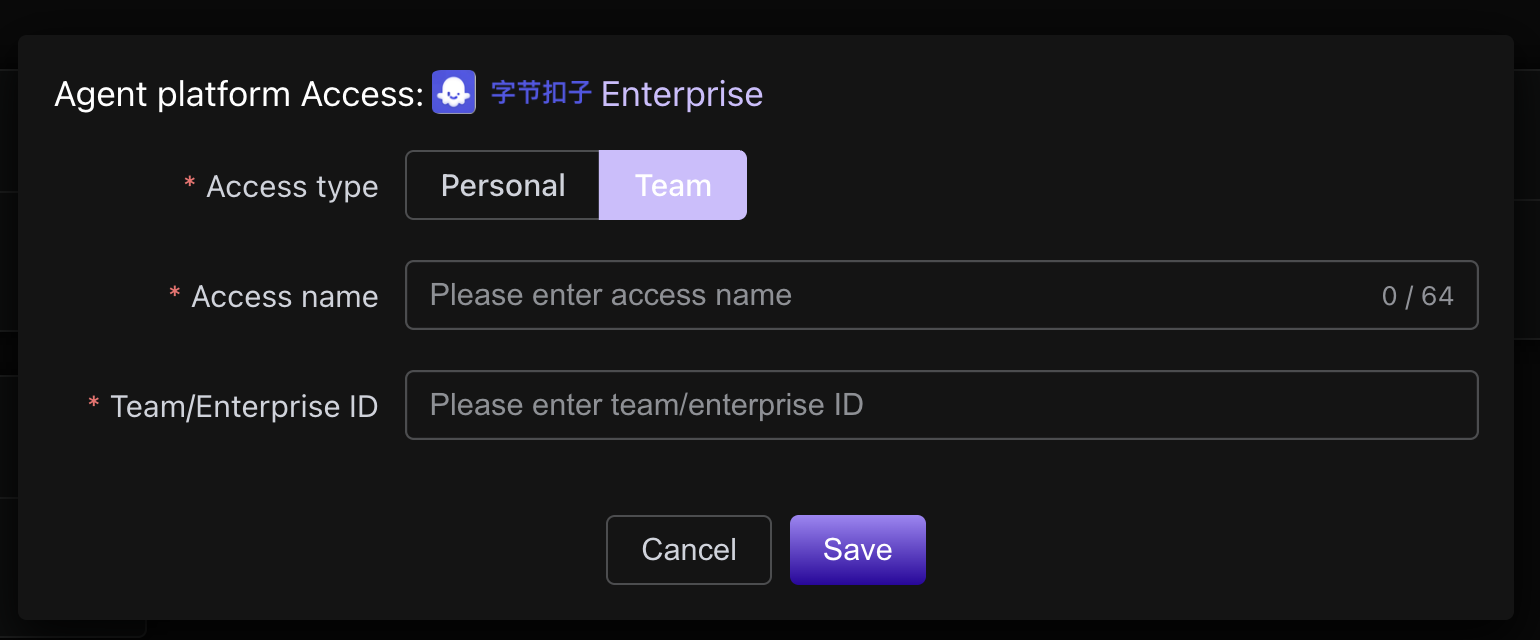Click the required asterisk beside Team/Enterprise ID
The height and width of the screenshot is (640, 1540).
click(94, 402)
